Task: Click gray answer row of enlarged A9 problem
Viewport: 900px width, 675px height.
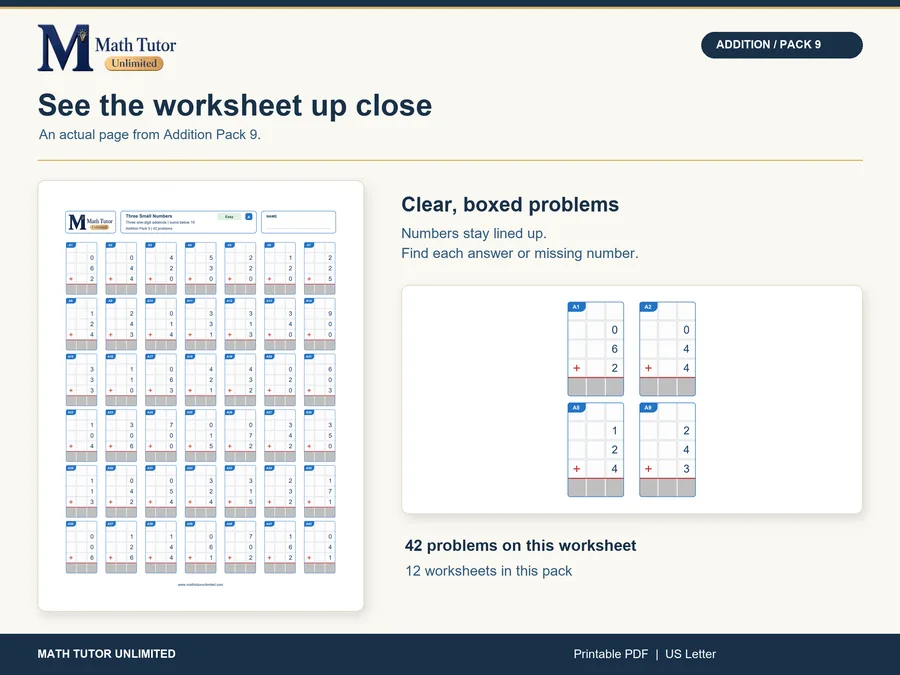Action: click(x=668, y=487)
